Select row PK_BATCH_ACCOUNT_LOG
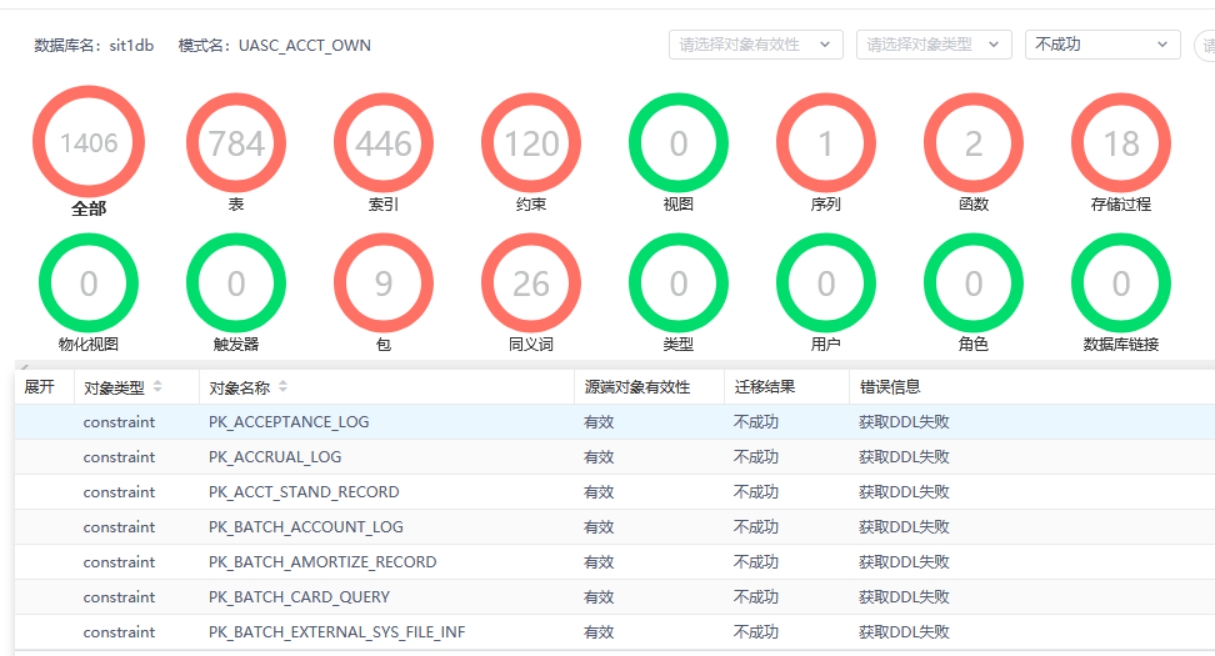 614,527
